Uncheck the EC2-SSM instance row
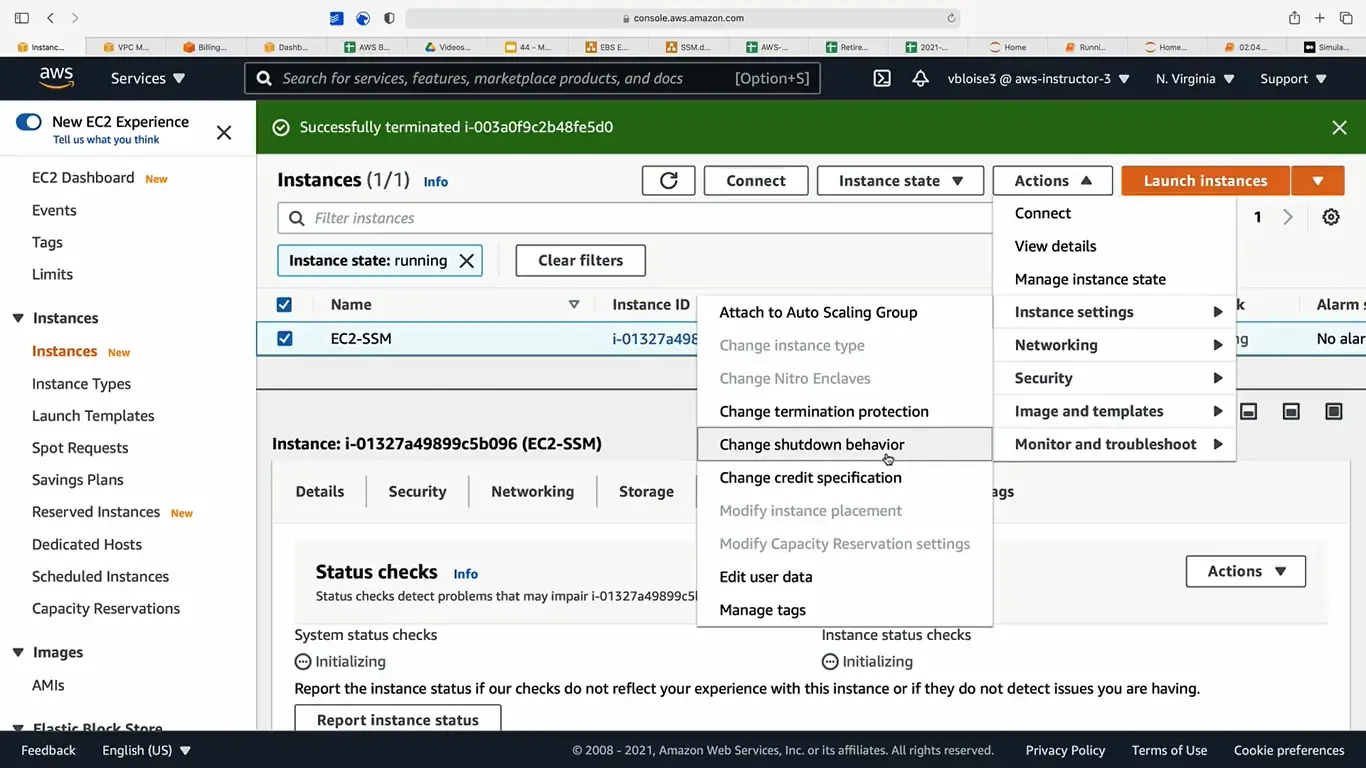The width and height of the screenshot is (1366, 768). [x=284, y=338]
